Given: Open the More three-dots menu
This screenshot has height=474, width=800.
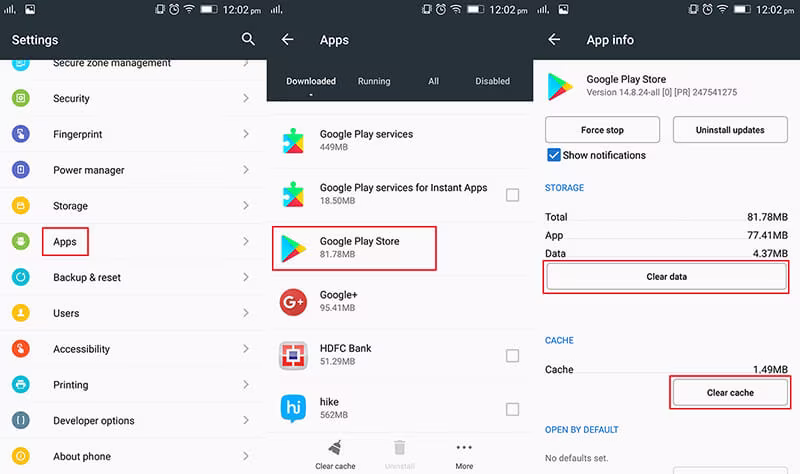Looking at the screenshot, I should click(464, 447).
